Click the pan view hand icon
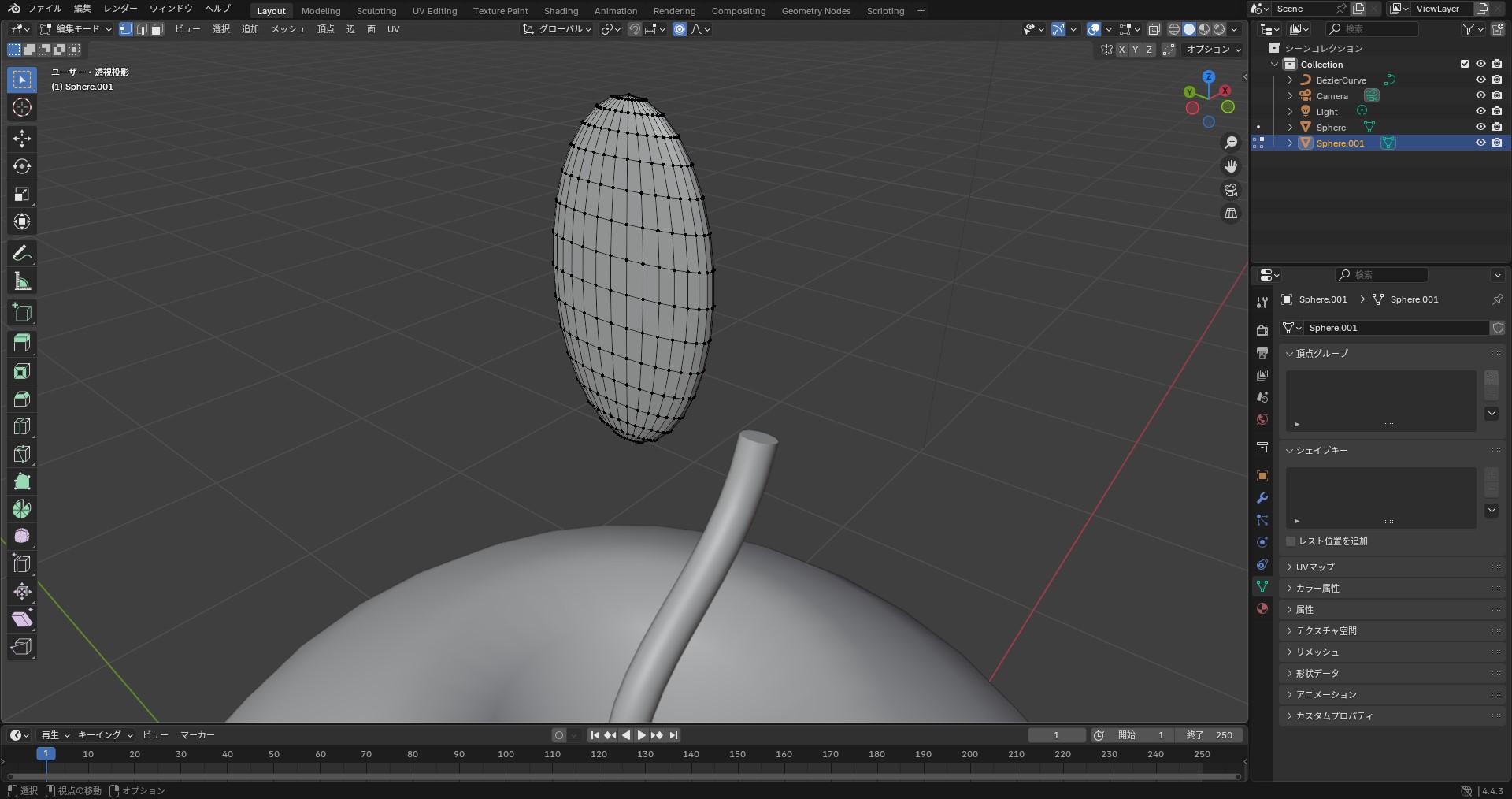1512x799 pixels. coord(1230,166)
